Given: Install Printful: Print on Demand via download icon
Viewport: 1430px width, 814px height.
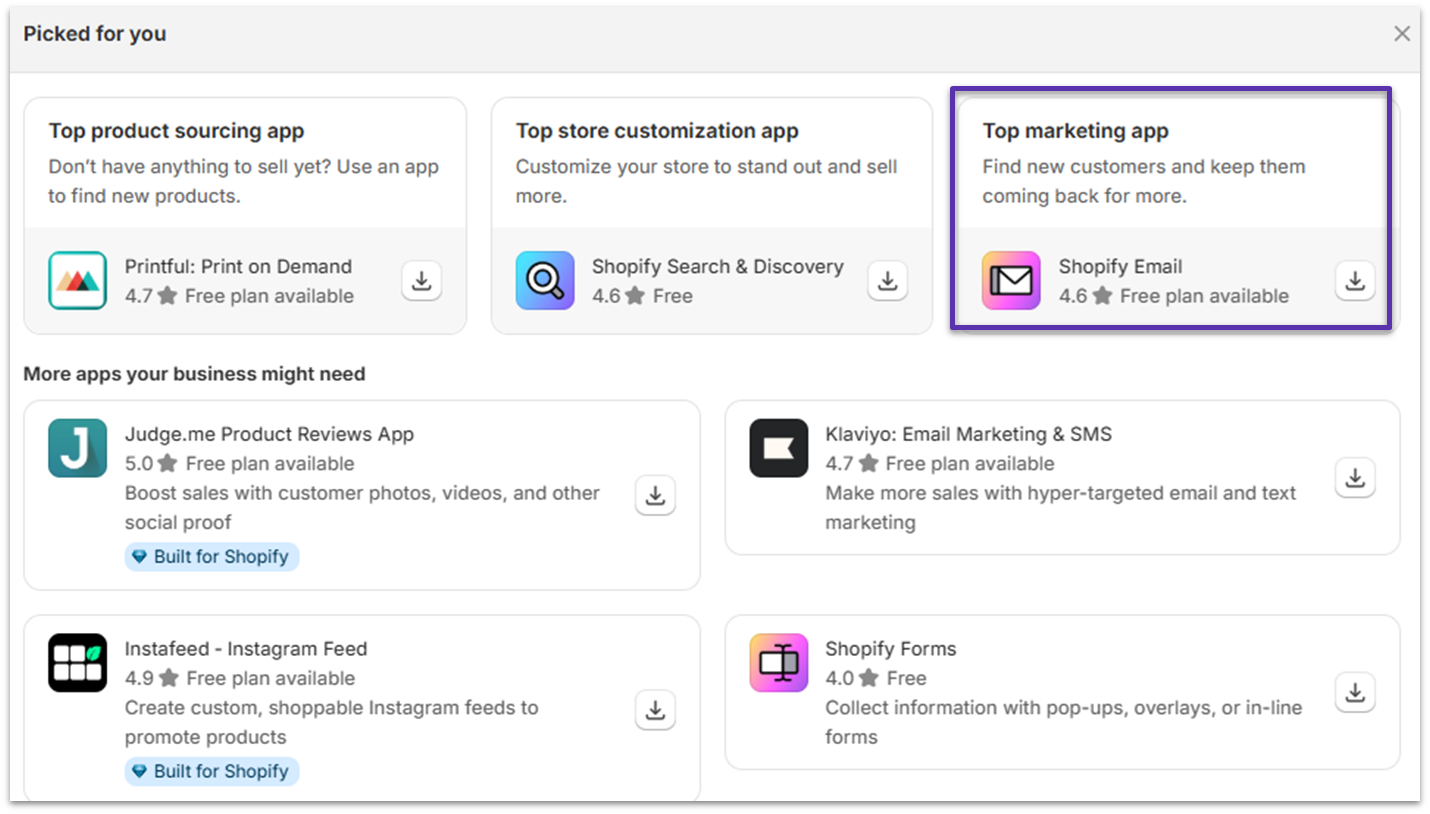Looking at the screenshot, I should coord(421,281).
